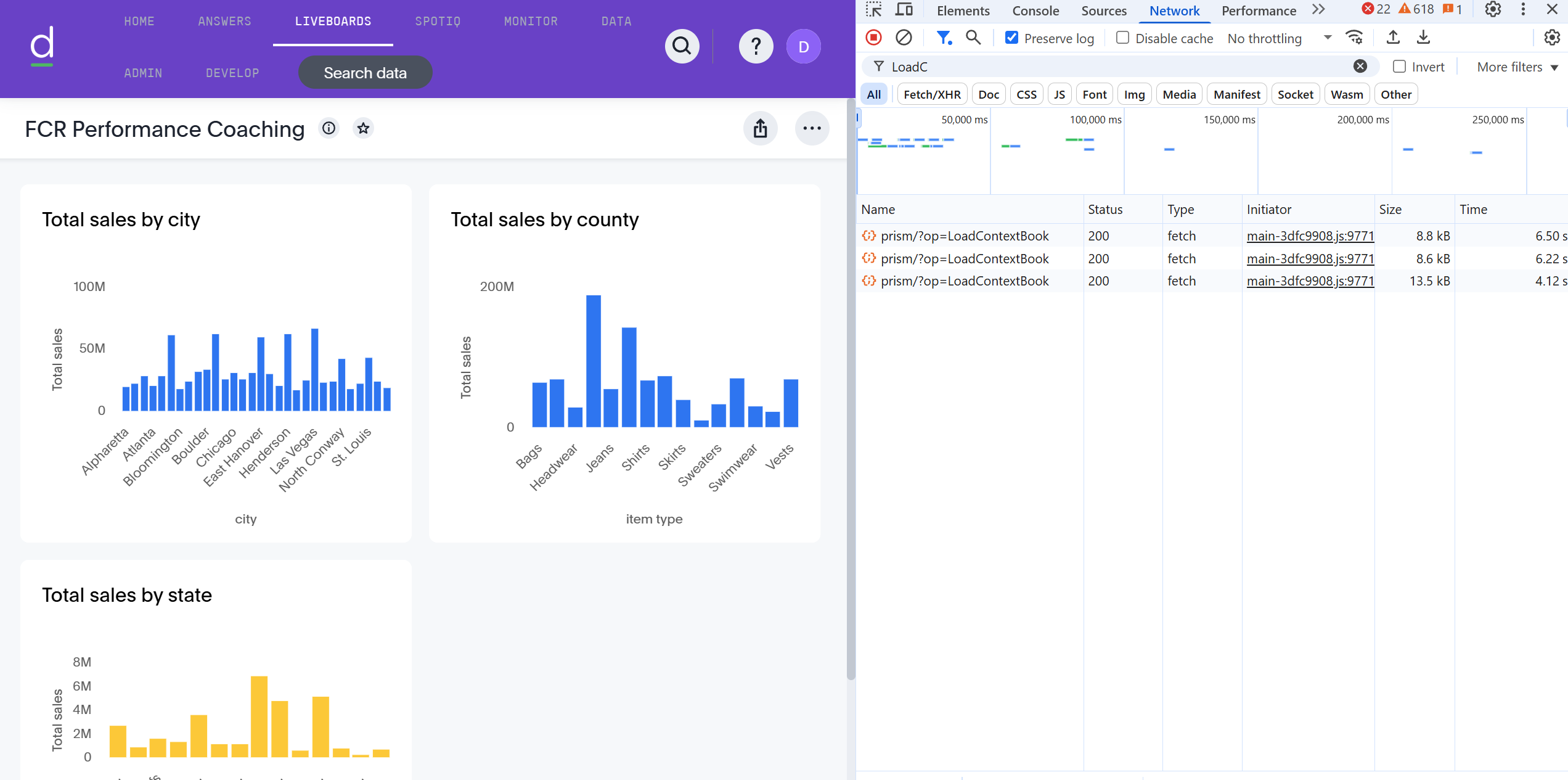
Task: Clear the network log
Action: click(904, 38)
